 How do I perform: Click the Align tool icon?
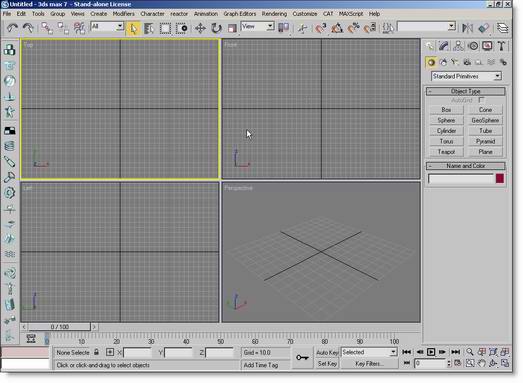coord(484,28)
